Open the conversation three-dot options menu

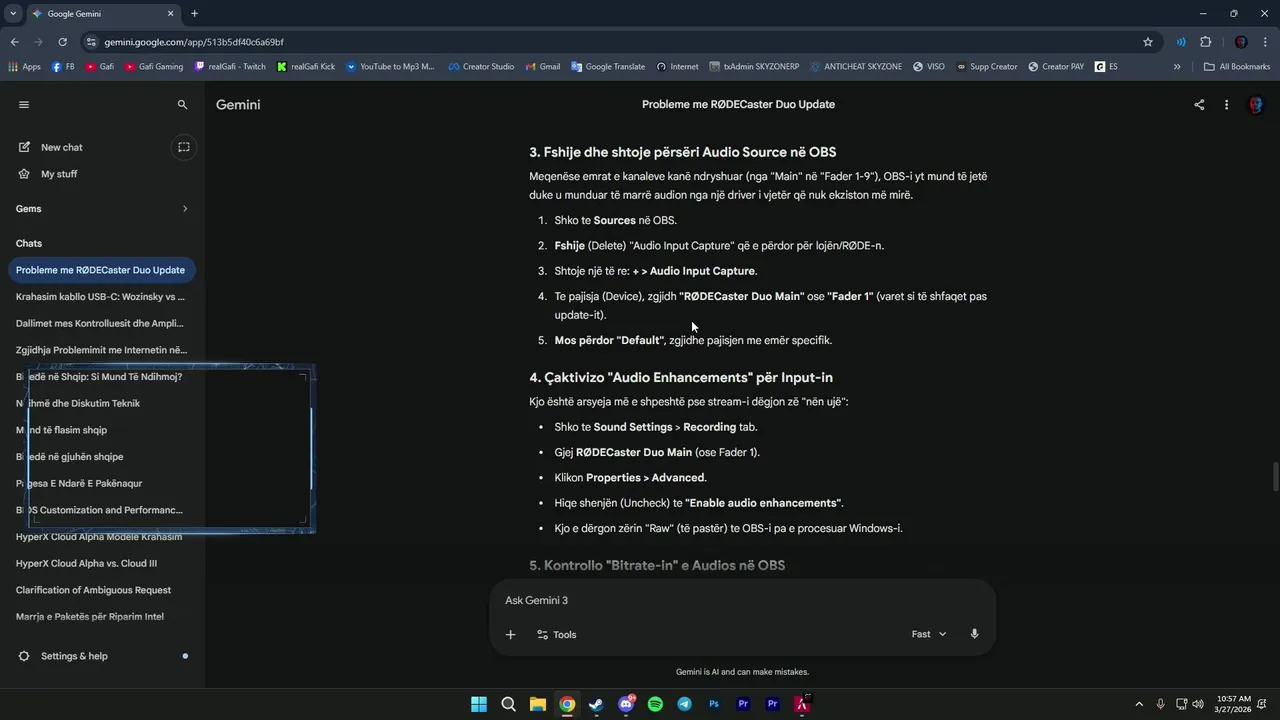pyautogui.click(x=1226, y=104)
